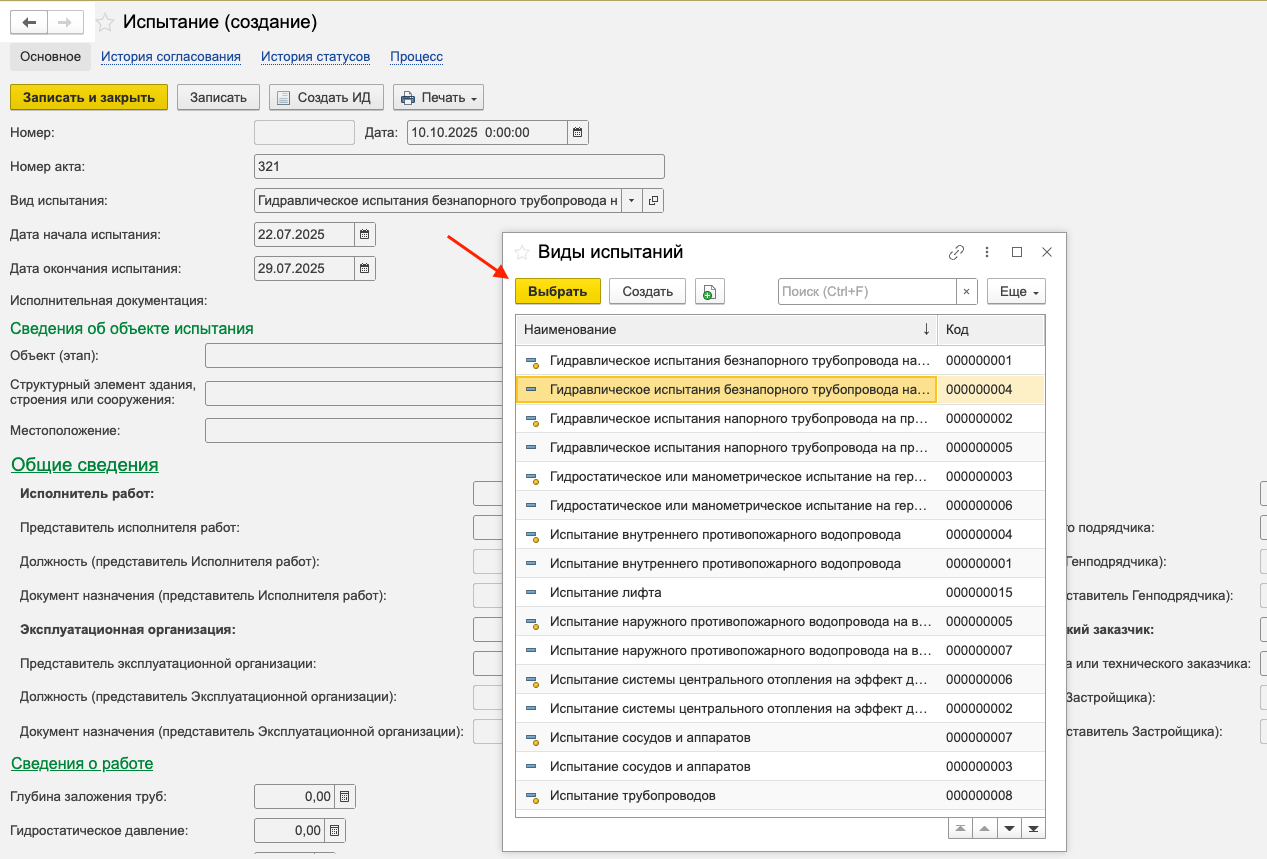Clear the search field with X
This screenshot has width=1267, height=859.
[x=966, y=291]
